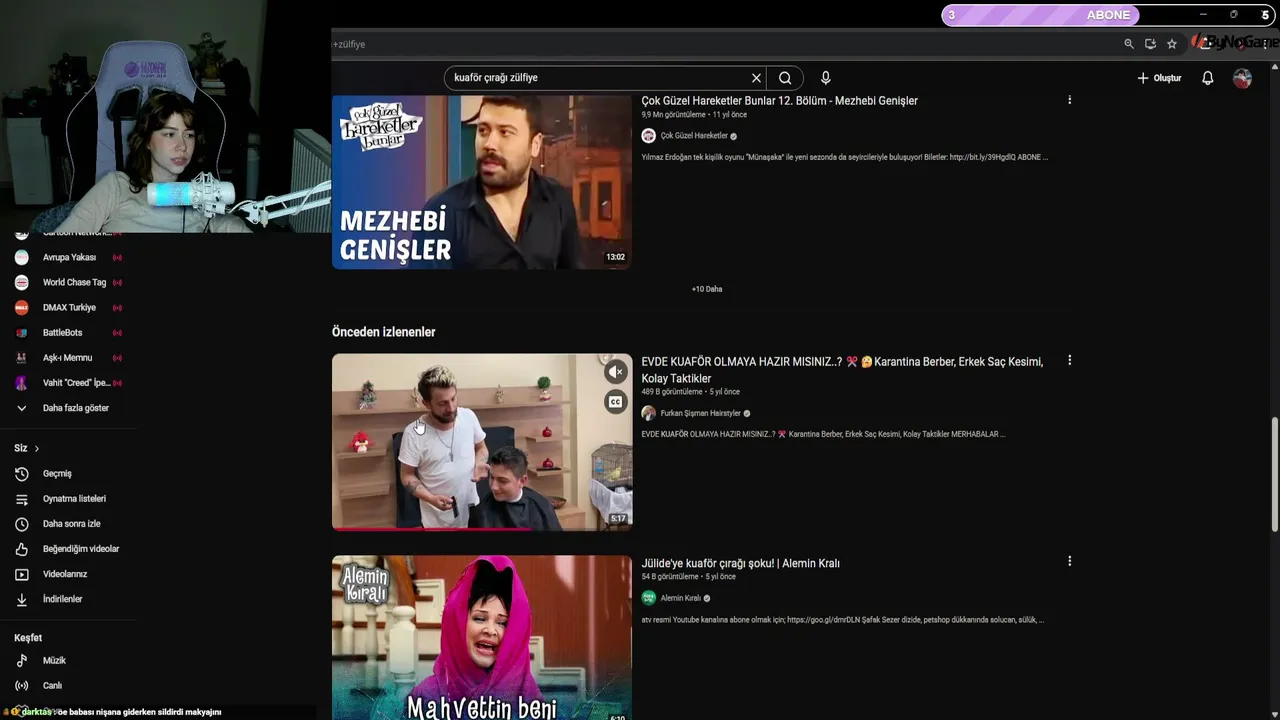Open options menu for EVDE KUAFÖR video
Image resolution: width=1280 pixels, height=720 pixels.
[x=1069, y=360]
